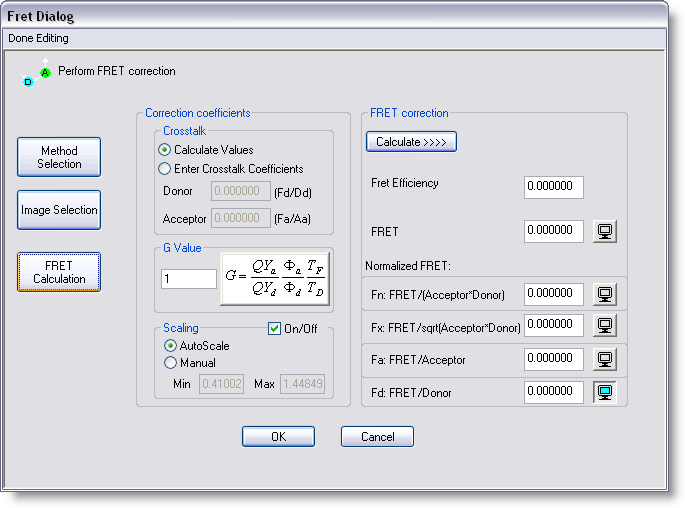Click the monitor icon next to FRET field
Screen dimensions: 685x508
click(605, 231)
